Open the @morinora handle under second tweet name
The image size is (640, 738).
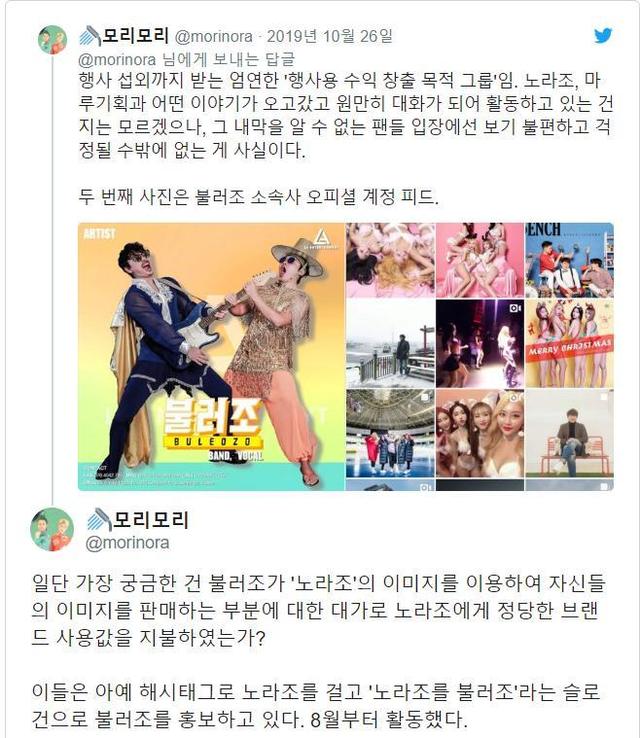pos(127,543)
